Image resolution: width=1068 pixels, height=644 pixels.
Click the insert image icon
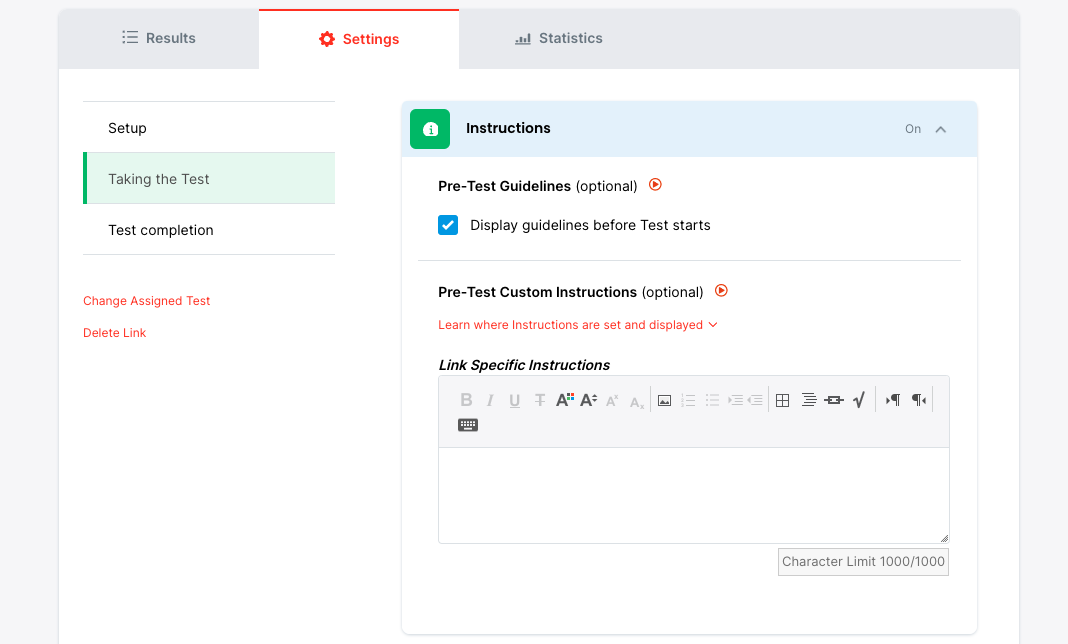click(664, 400)
